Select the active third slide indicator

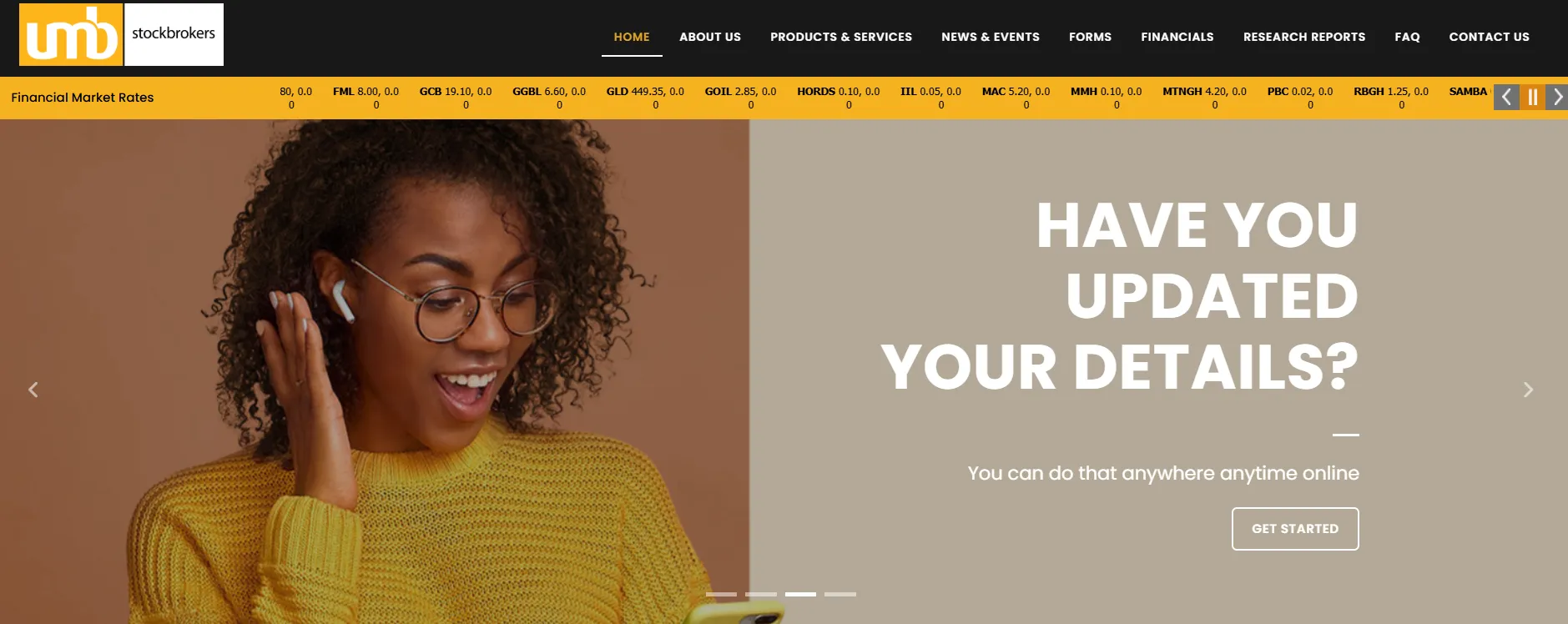[800, 594]
